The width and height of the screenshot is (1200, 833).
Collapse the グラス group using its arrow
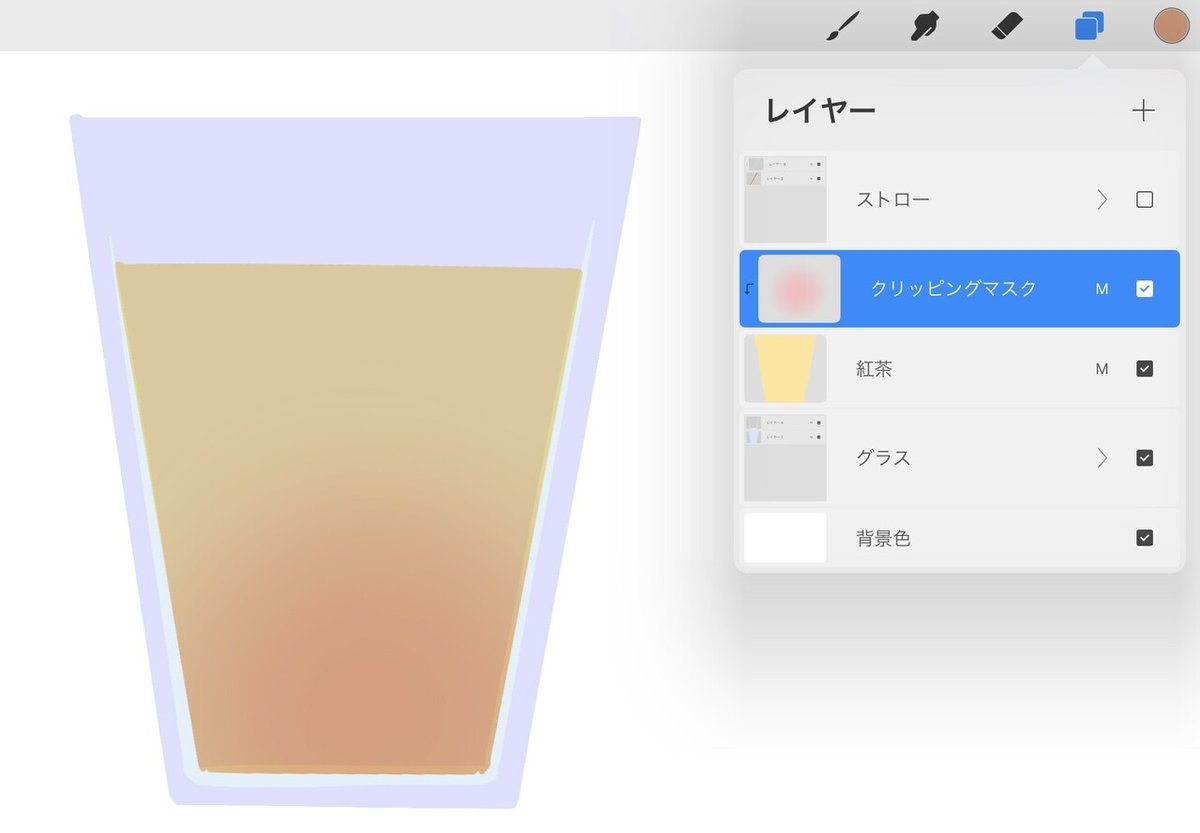point(1102,457)
